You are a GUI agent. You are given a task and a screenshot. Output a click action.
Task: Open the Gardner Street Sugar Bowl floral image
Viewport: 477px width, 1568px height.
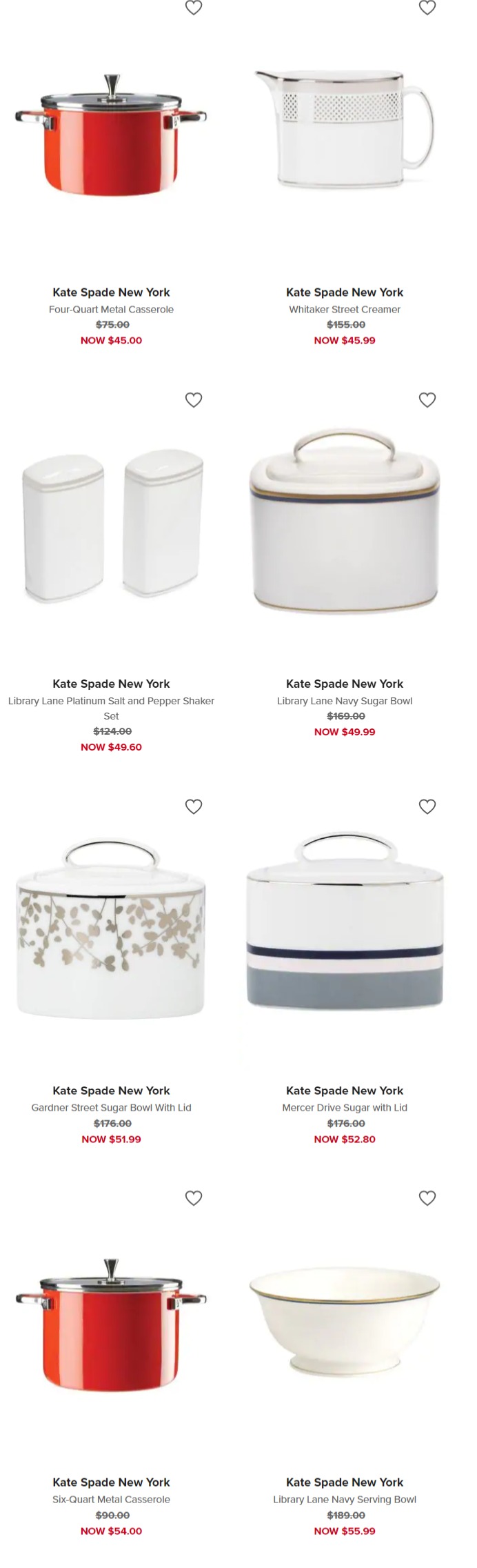[x=111, y=929]
